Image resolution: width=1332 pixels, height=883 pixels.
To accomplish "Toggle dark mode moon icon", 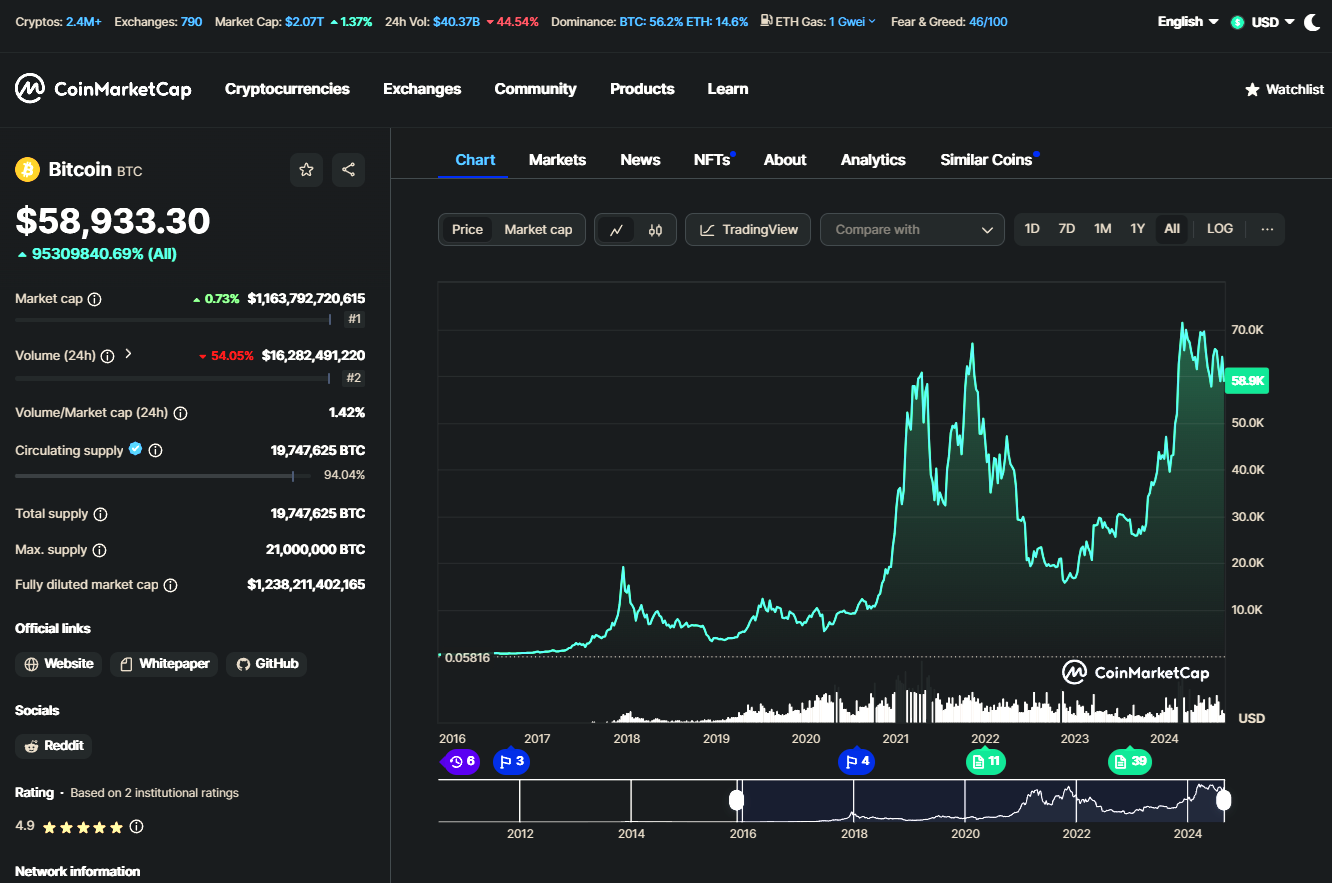I will coord(1312,22).
